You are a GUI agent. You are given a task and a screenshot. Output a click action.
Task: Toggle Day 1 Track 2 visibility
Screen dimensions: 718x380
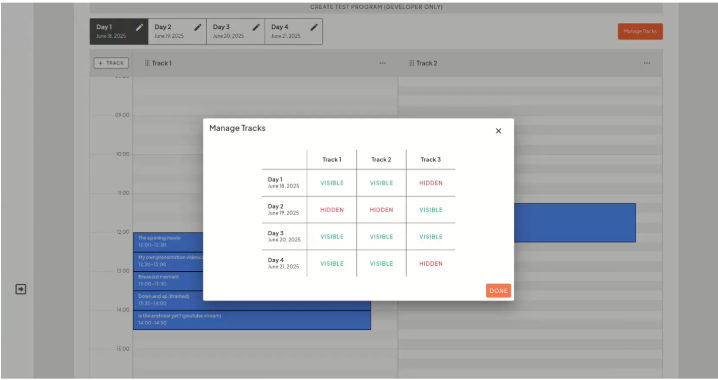381,183
